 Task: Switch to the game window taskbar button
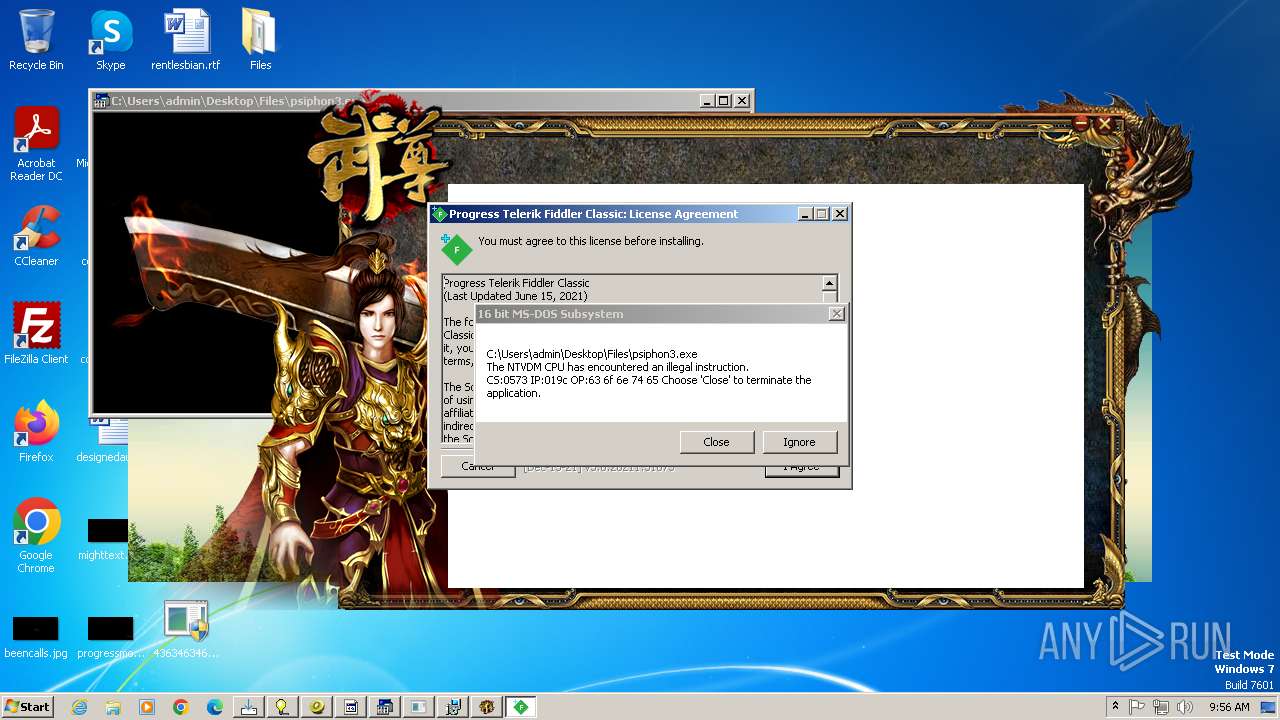[487, 707]
